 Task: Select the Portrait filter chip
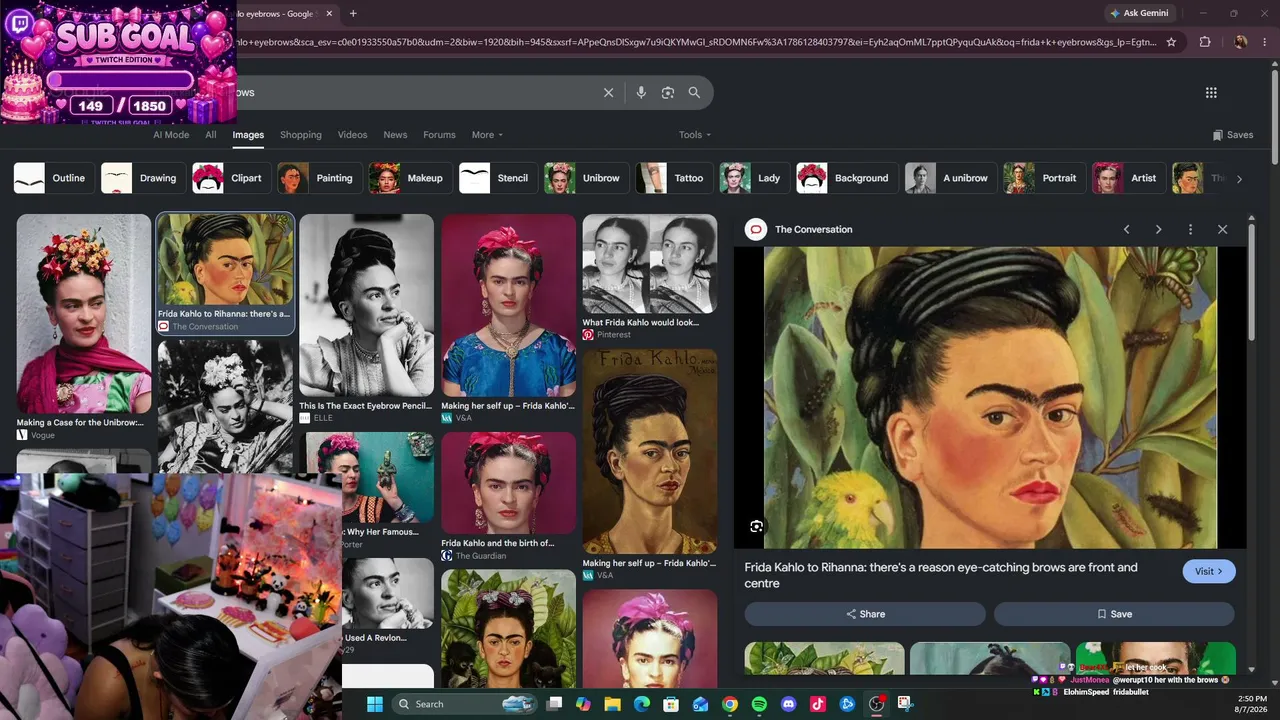click(x=1045, y=178)
